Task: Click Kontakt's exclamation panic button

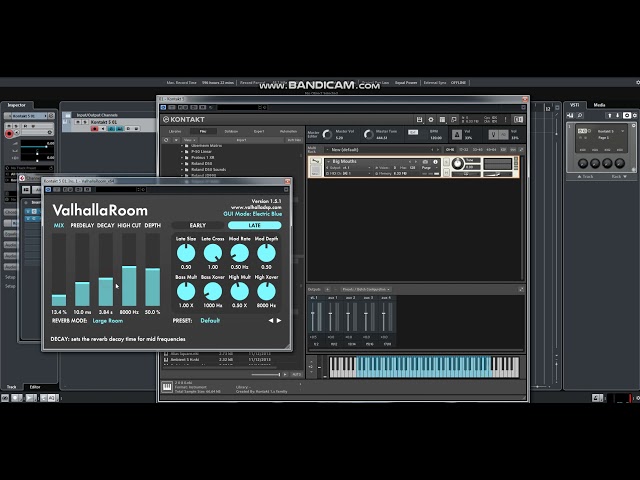Action: coord(505,120)
